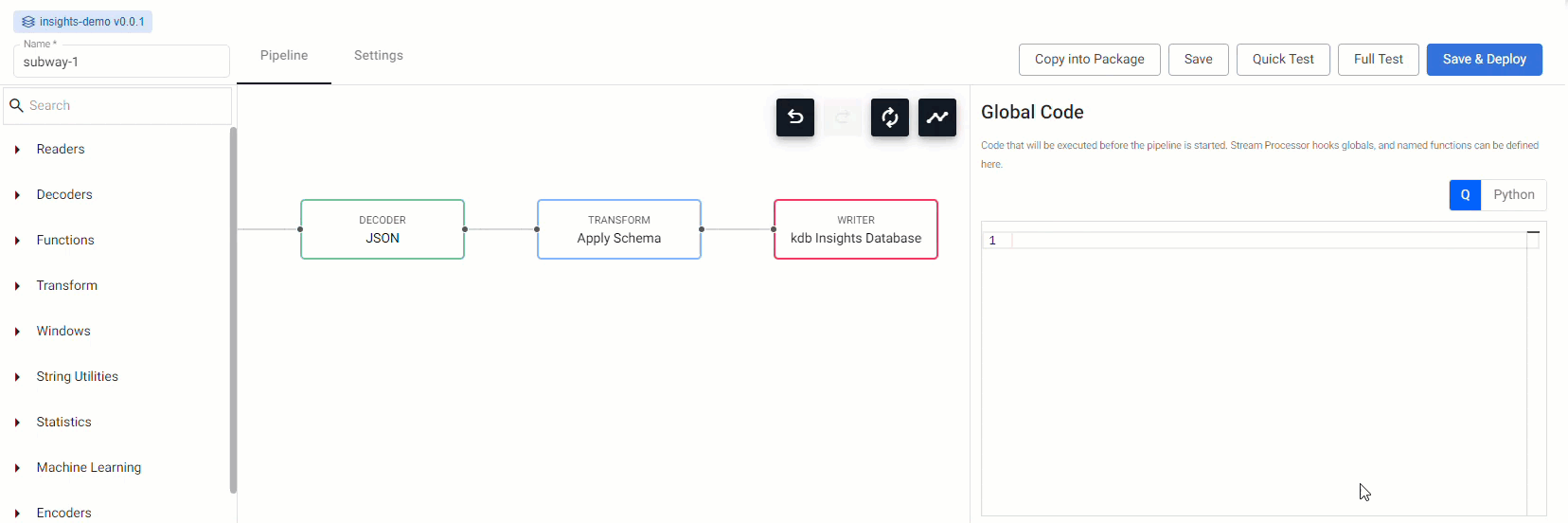
Task: Run a Quick Test
Action: click(1283, 60)
